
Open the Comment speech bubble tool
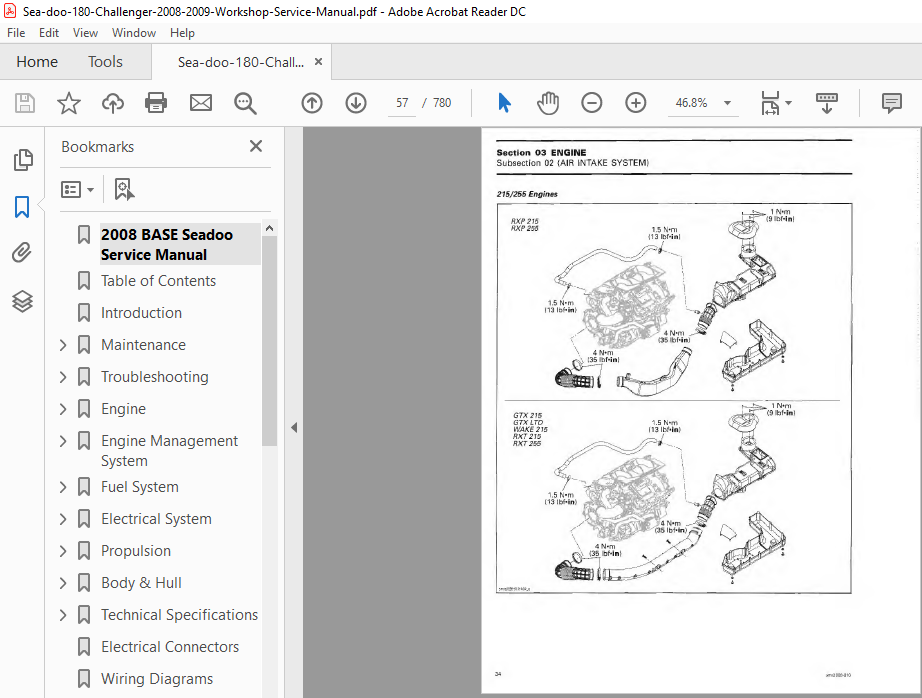[891, 103]
